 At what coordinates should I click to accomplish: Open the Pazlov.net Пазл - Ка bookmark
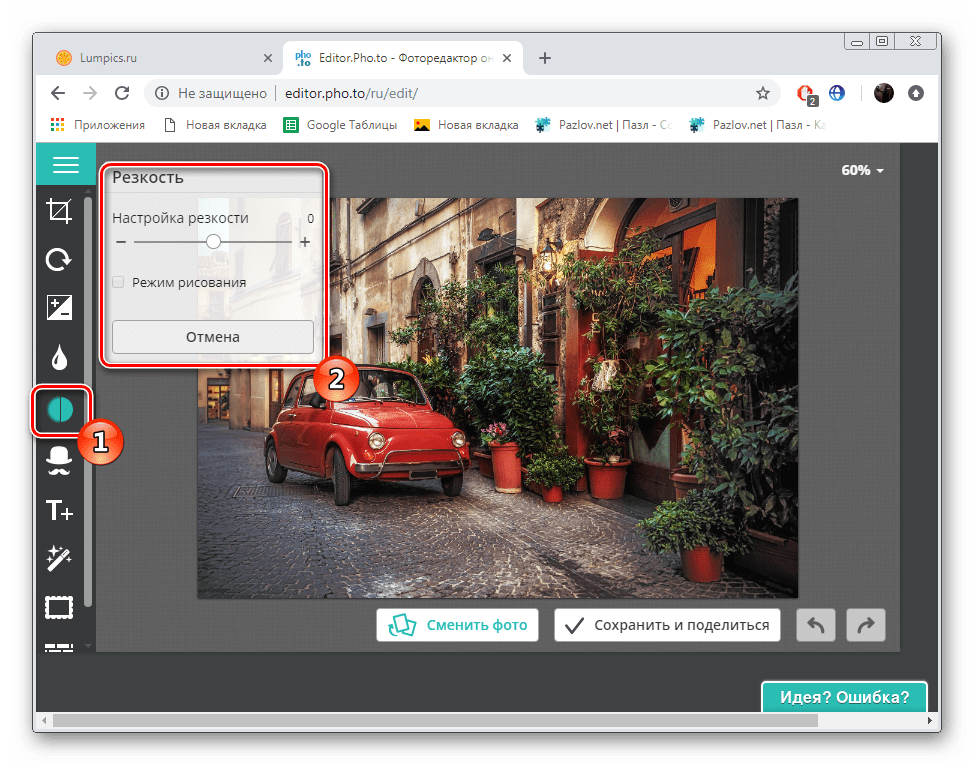tap(758, 125)
